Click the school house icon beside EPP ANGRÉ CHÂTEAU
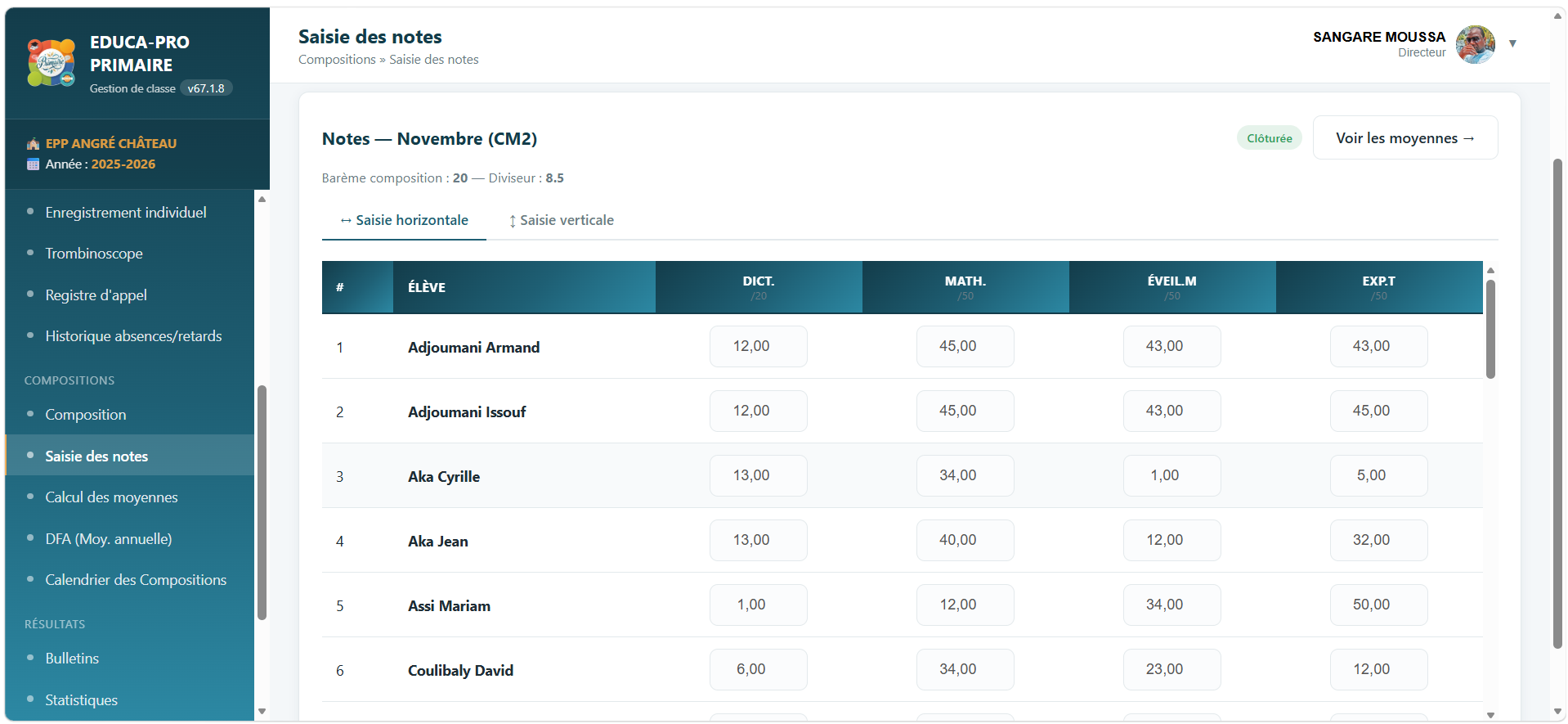This screenshot has width=1568, height=724. tap(33, 144)
